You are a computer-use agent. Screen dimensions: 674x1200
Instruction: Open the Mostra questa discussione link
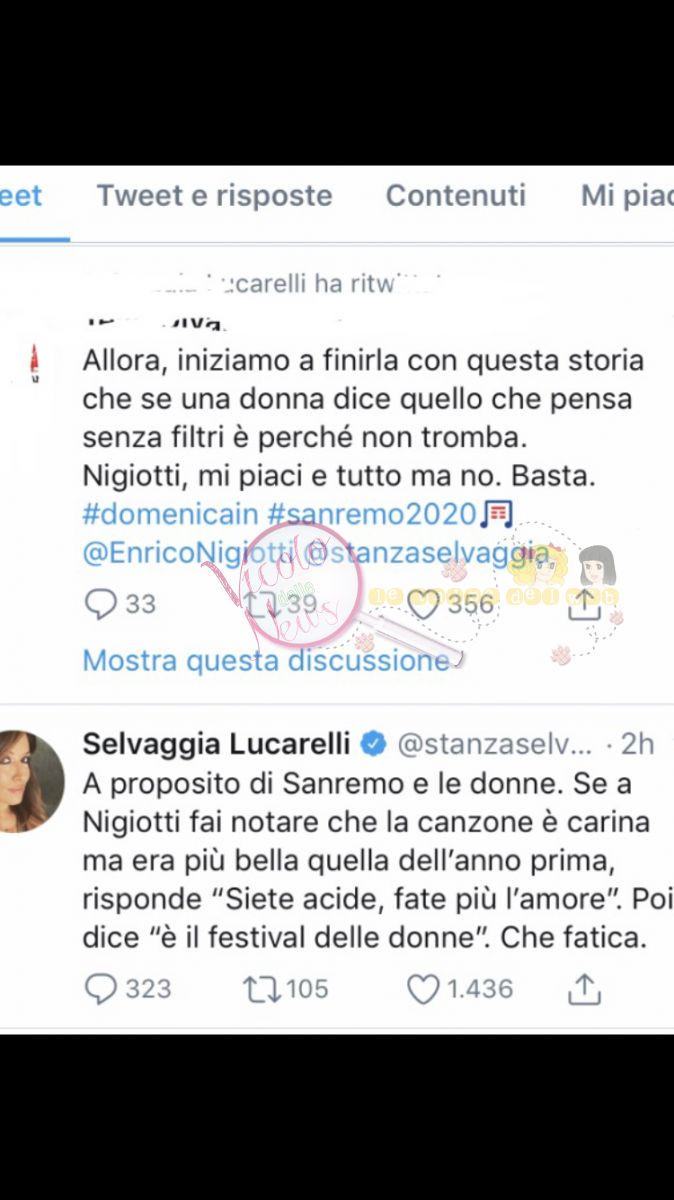pyautogui.click(x=266, y=661)
